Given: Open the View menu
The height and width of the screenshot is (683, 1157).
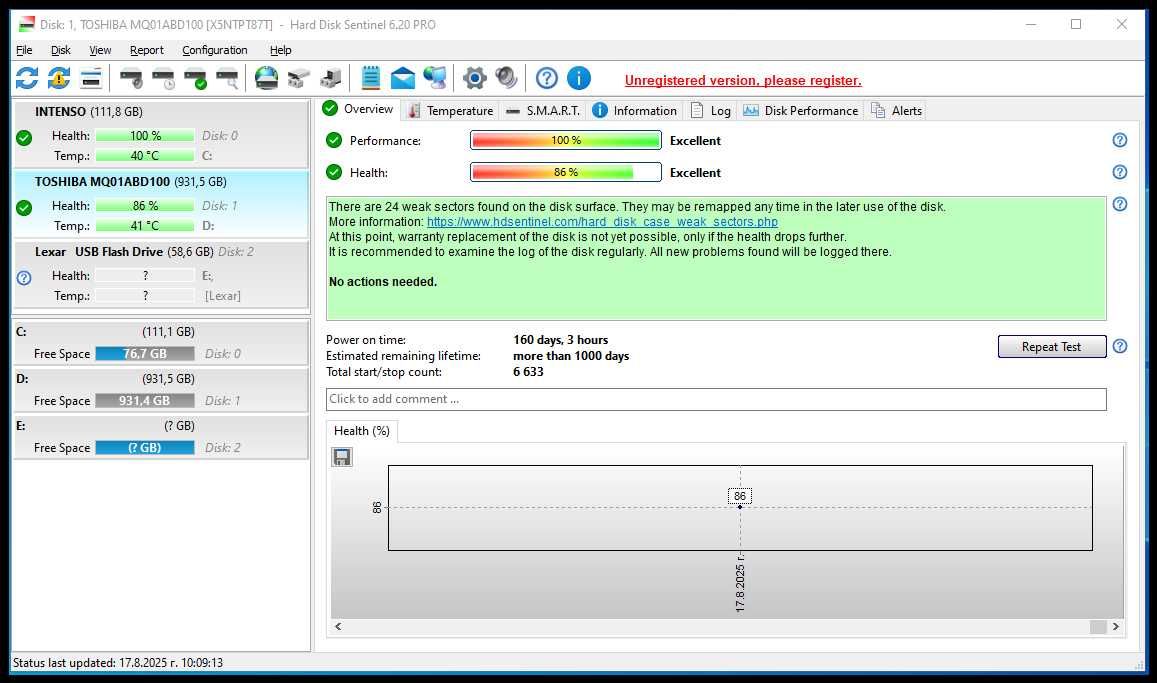Looking at the screenshot, I should 100,50.
